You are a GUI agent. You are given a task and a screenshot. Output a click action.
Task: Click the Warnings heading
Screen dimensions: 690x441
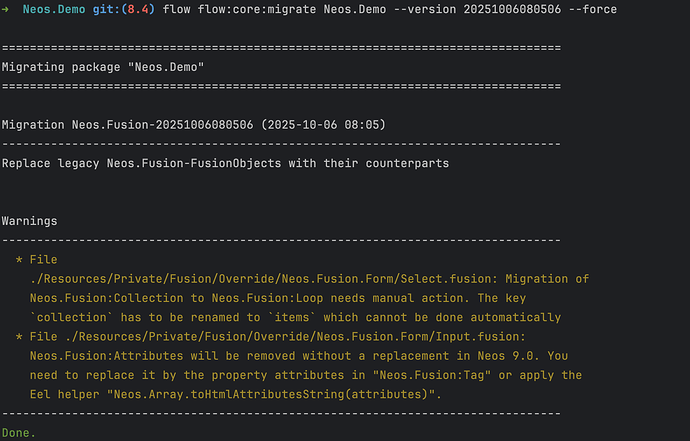30,220
